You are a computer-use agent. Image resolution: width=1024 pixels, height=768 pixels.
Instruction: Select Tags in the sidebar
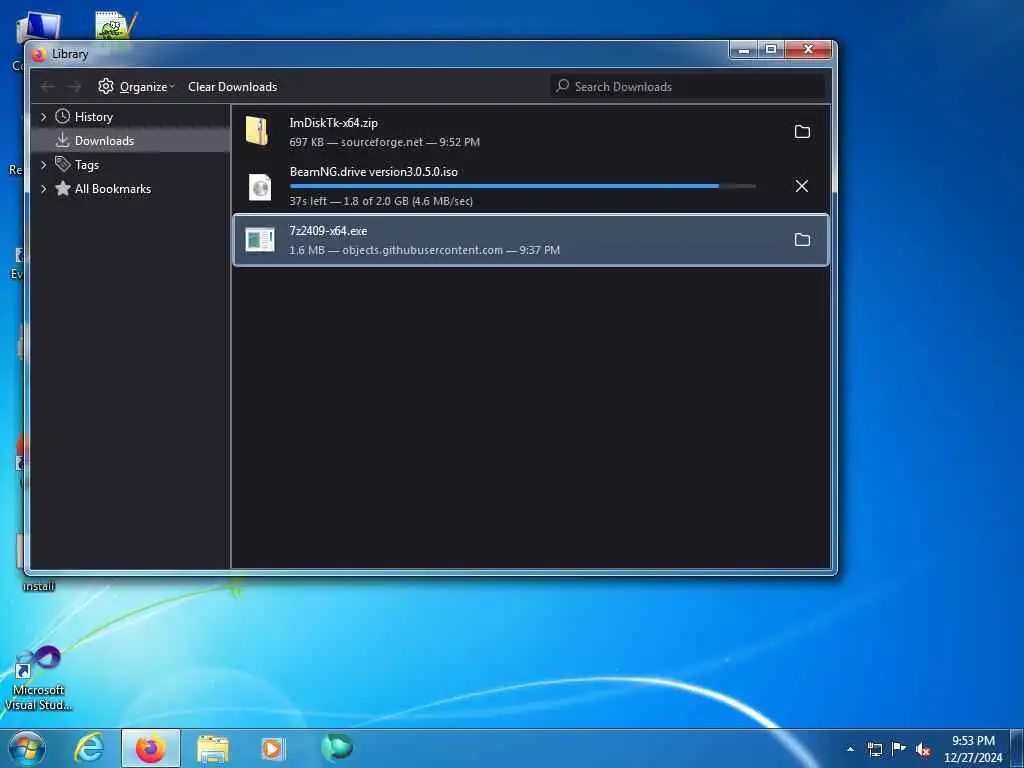86,165
